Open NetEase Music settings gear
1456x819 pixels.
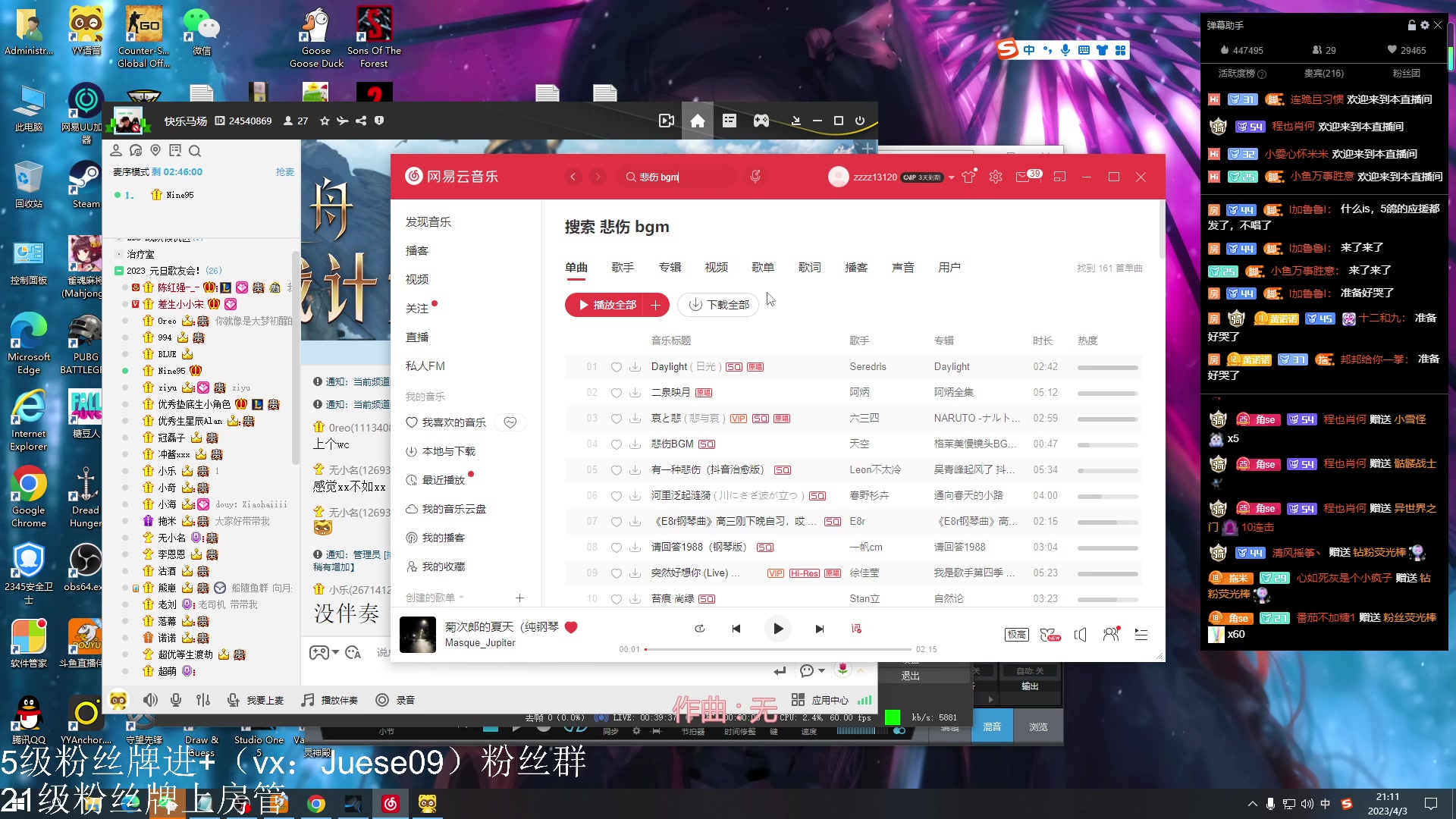click(996, 177)
